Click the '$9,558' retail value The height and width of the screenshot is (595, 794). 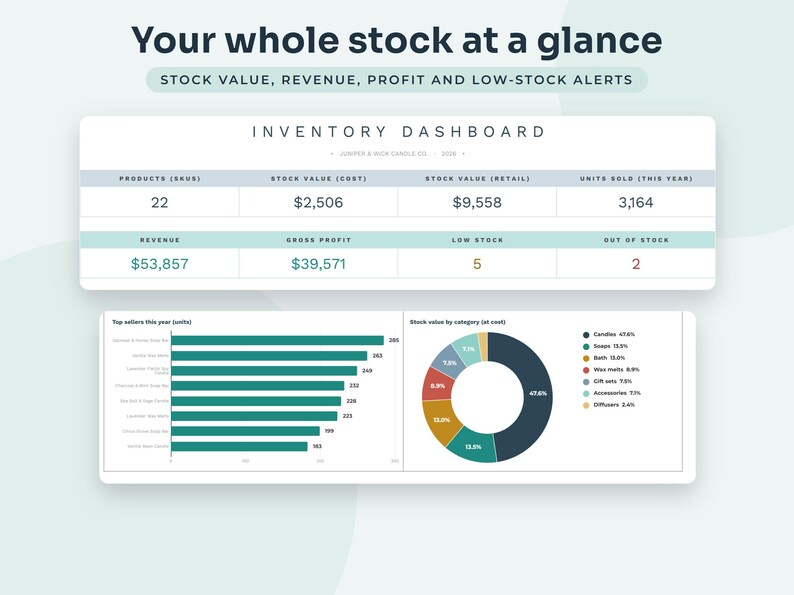pyautogui.click(x=477, y=203)
